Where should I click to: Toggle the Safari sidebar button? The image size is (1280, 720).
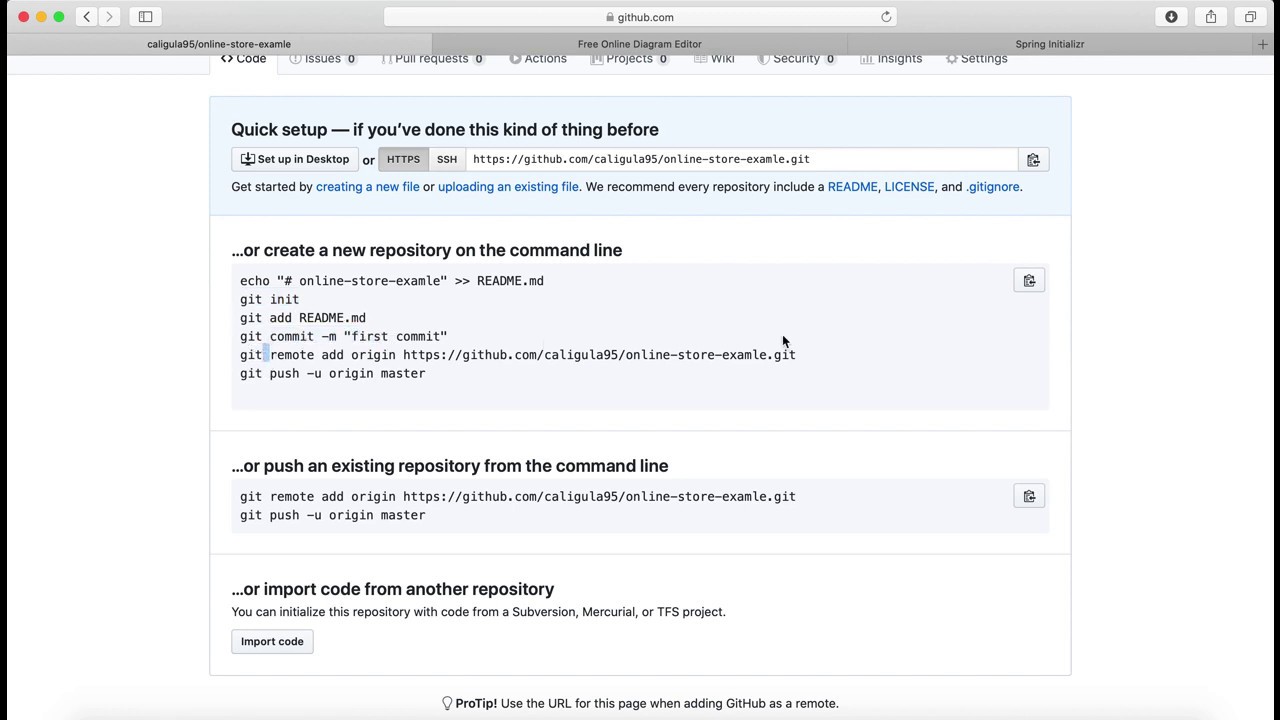tap(145, 16)
